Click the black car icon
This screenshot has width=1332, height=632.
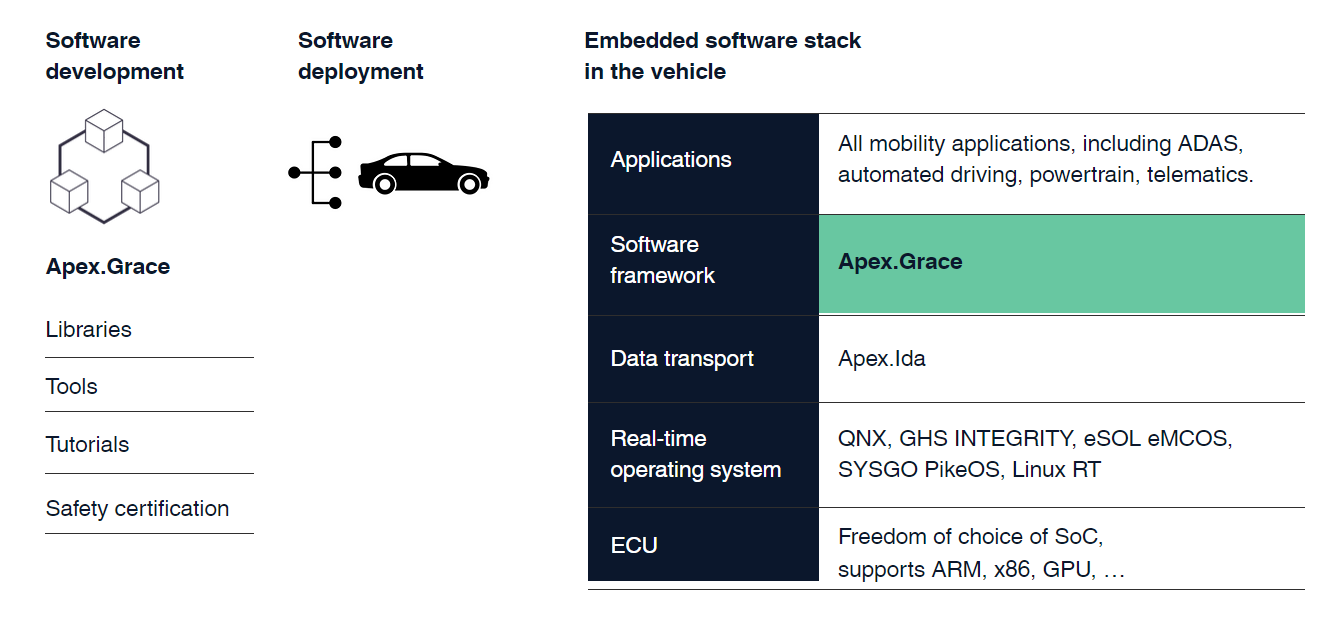[423, 173]
